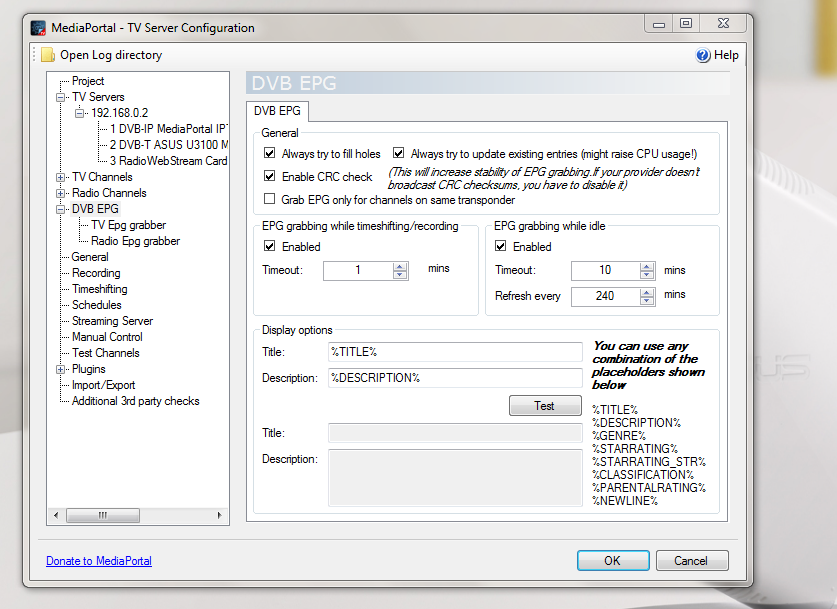
Task: Click the tree horizontal scrollbar thumb
Action: pyautogui.click(x=102, y=515)
